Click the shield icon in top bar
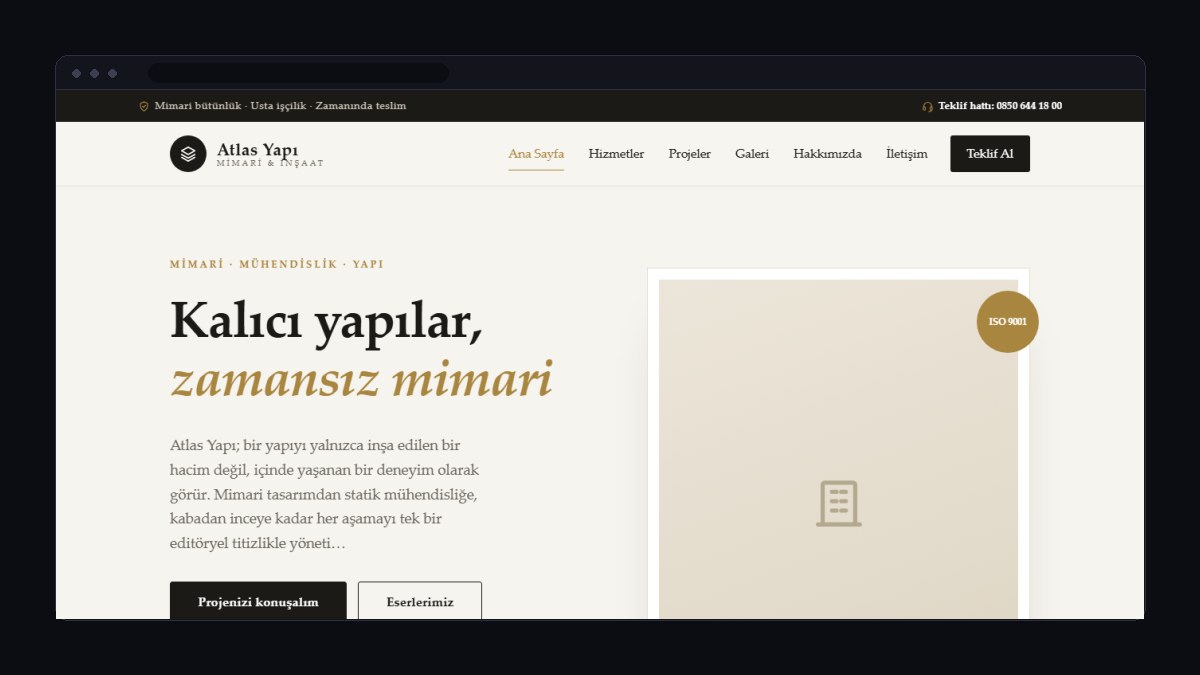 144,106
